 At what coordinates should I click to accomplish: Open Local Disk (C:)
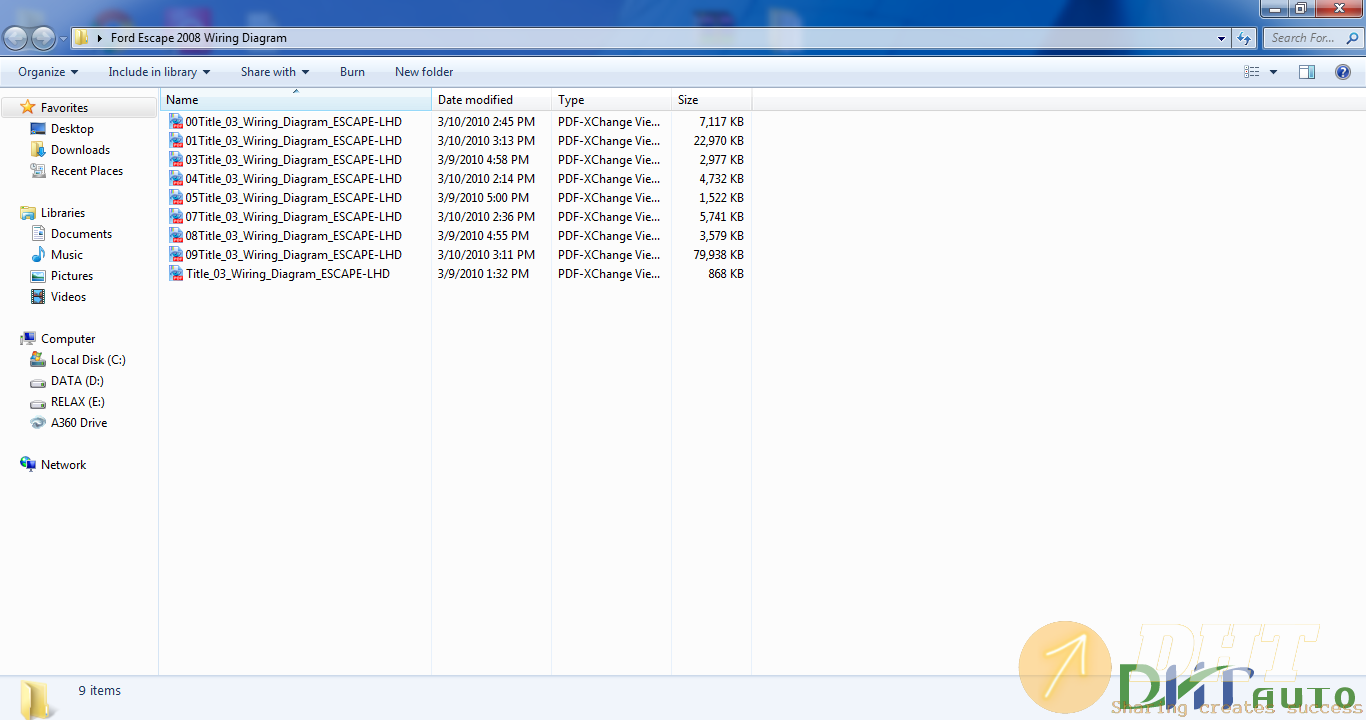tap(88, 360)
